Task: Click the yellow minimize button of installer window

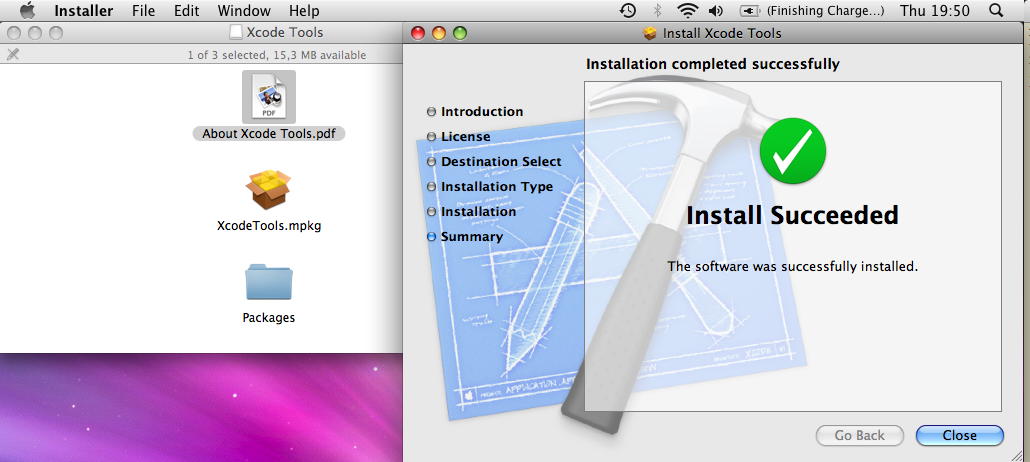Action: click(x=439, y=32)
